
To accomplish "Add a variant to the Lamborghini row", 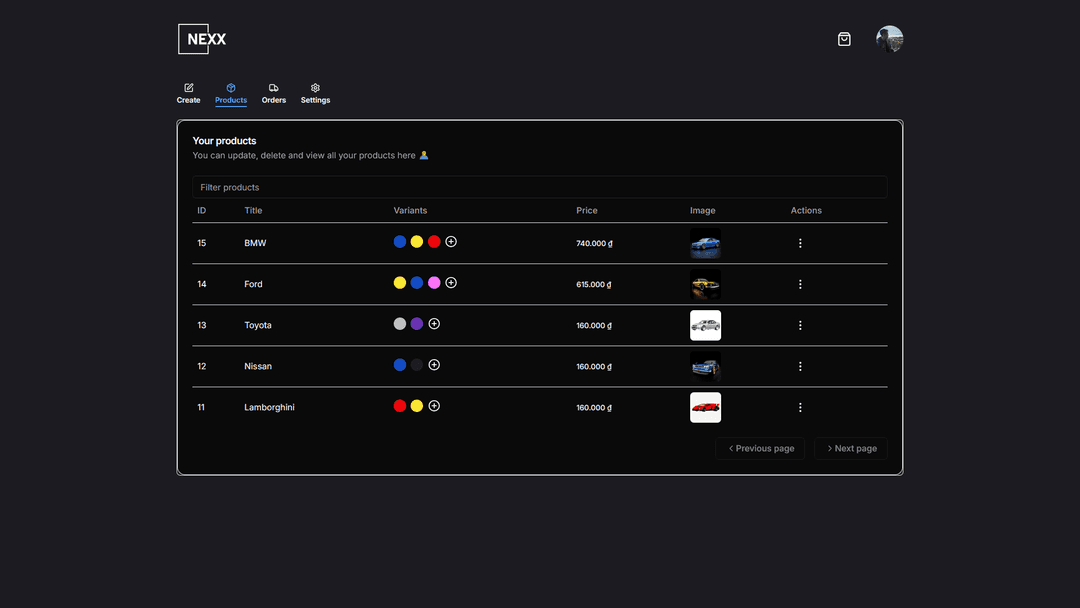I will pos(434,406).
